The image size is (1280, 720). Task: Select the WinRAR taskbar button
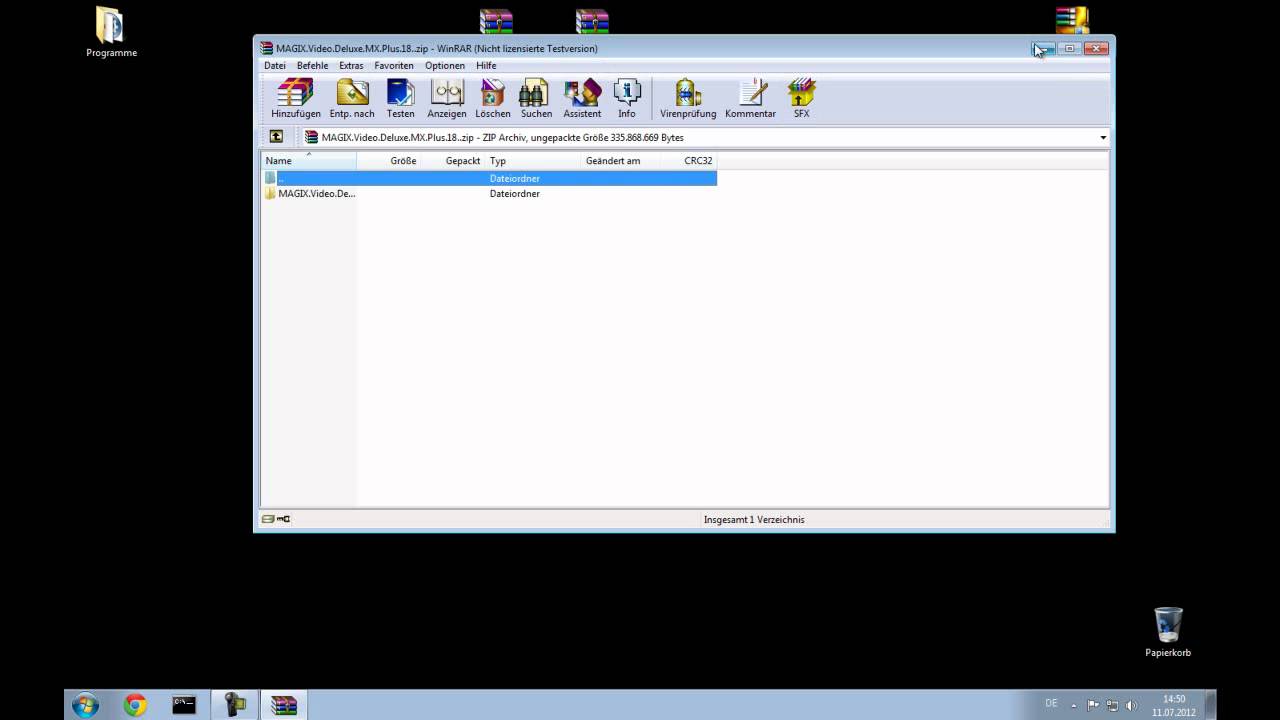pyautogui.click(x=284, y=705)
